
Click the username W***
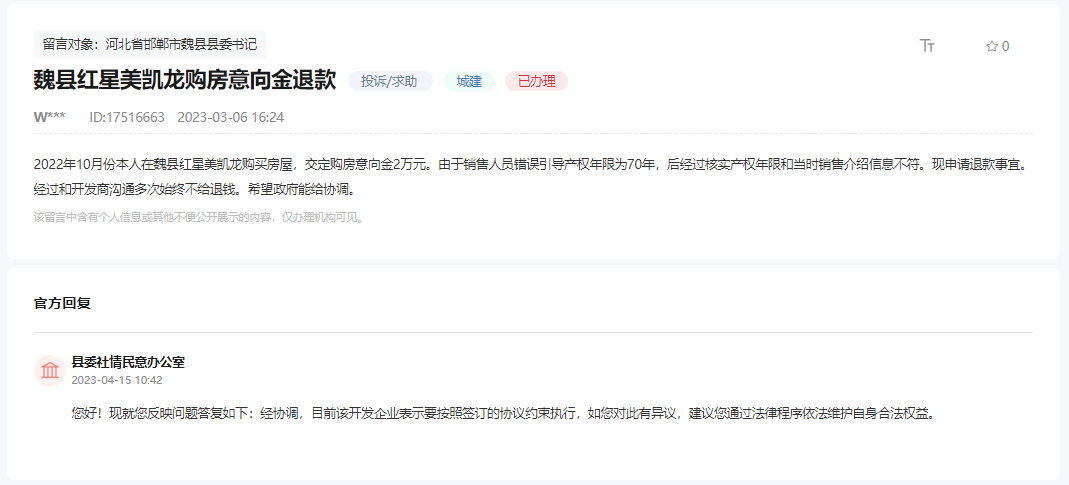tap(50, 117)
